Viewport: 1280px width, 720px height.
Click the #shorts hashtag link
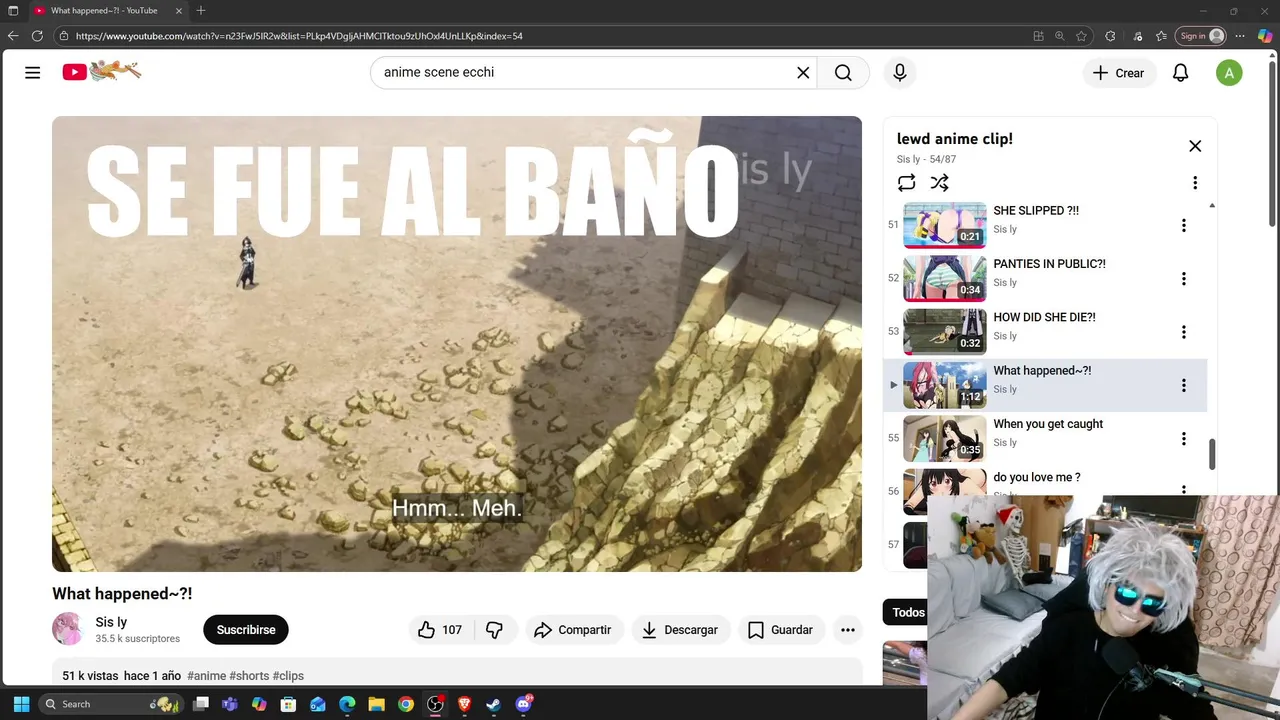click(x=249, y=676)
